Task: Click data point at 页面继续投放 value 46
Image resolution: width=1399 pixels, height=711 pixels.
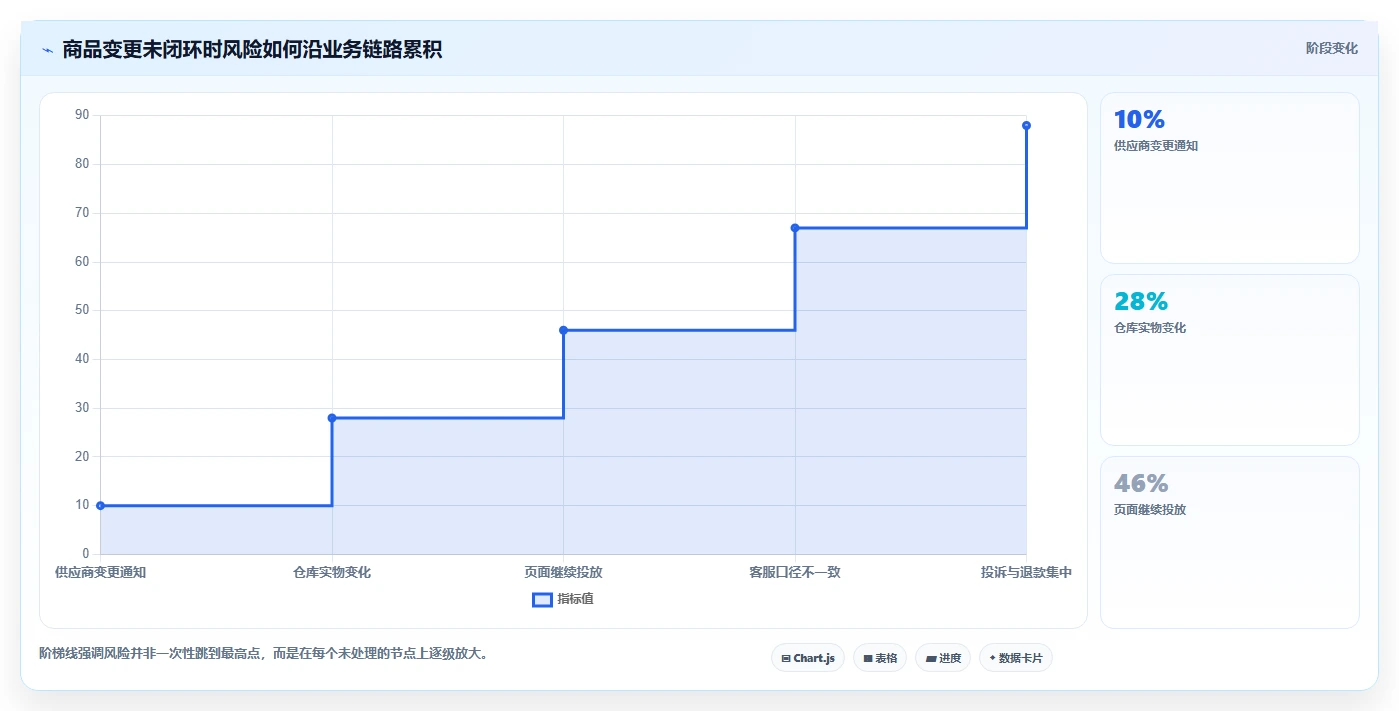Action: point(563,330)
